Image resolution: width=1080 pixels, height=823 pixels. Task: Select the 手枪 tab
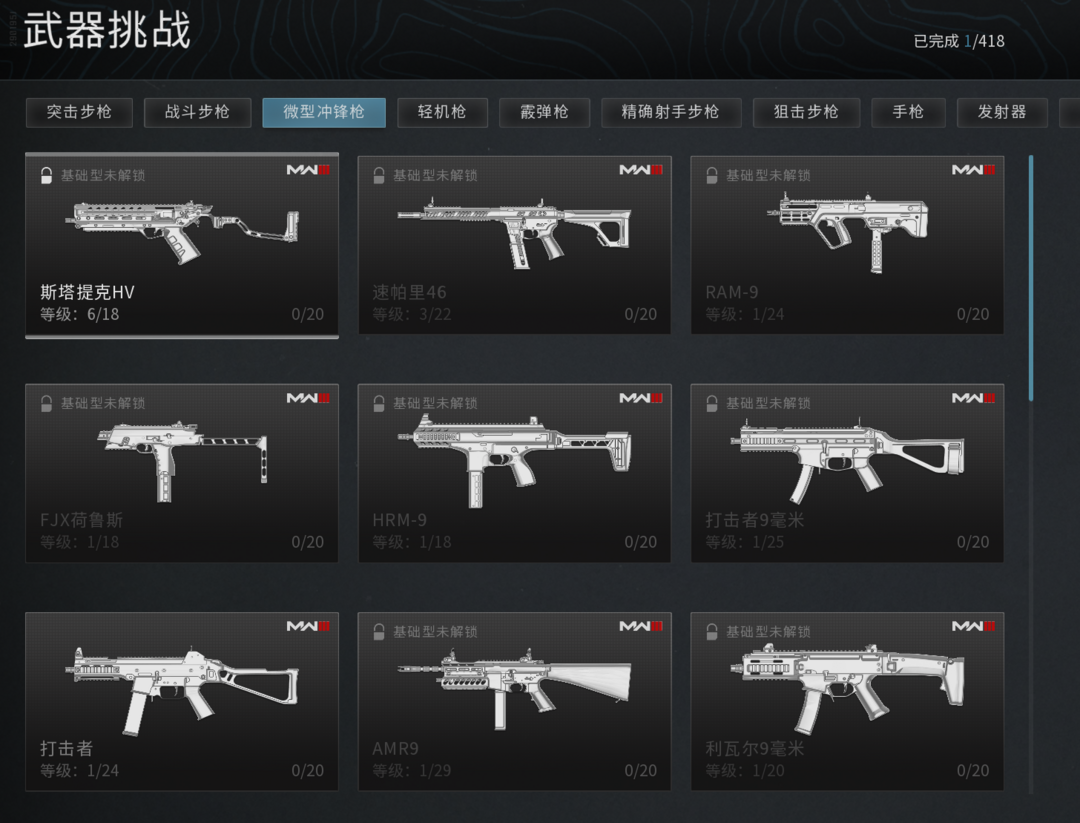click(908, 112)
